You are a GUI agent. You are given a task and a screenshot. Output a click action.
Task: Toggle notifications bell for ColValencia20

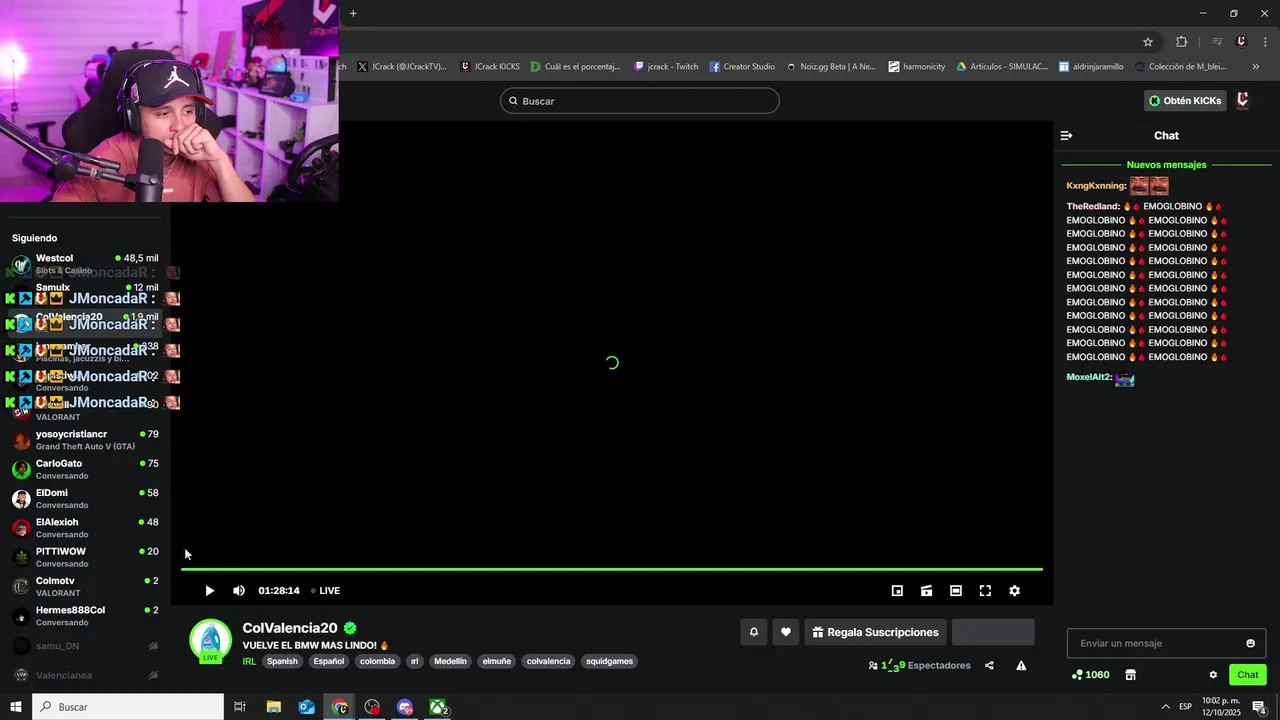tap(754, 632)
